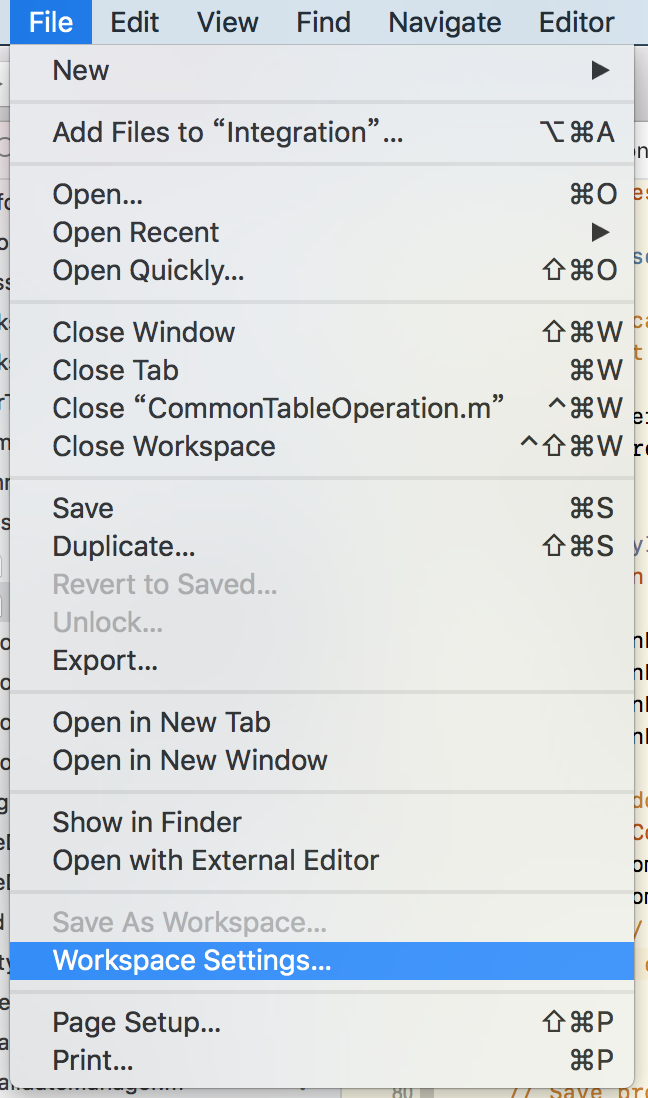Click Save in File menu
Viewport: 648px width, 1098px height.
83,509
